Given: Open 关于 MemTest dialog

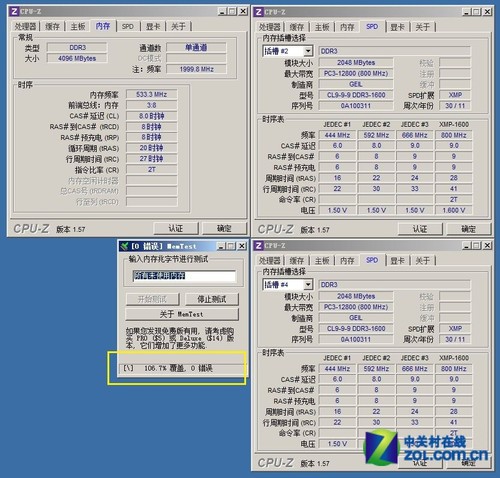Looking at the screenshot, I should [x=182, y=314].
